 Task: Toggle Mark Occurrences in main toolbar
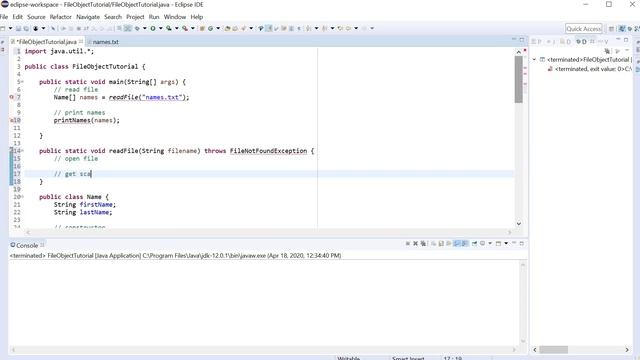coord(268,29)
